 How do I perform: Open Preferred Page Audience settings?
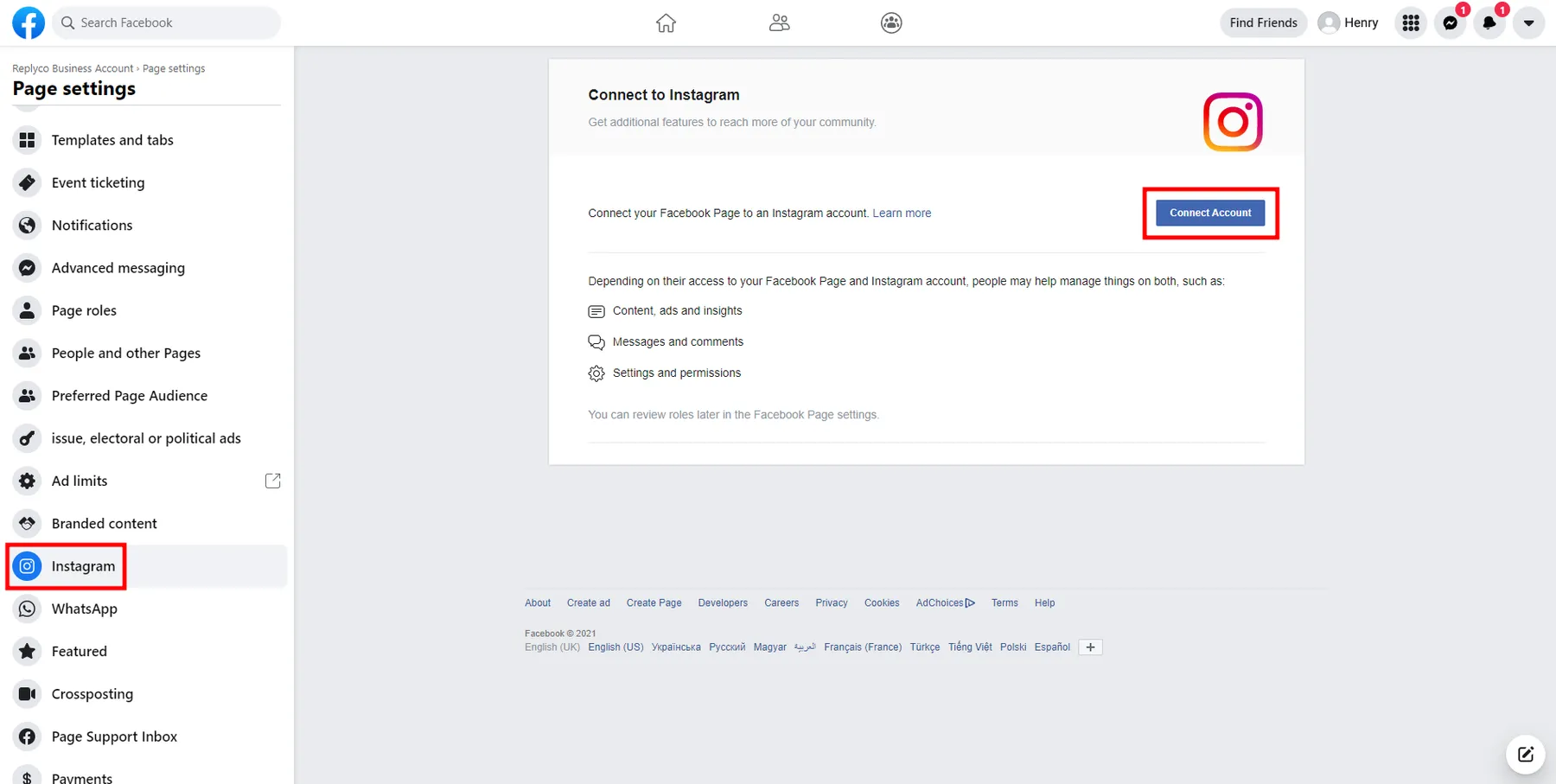(147, 396)
